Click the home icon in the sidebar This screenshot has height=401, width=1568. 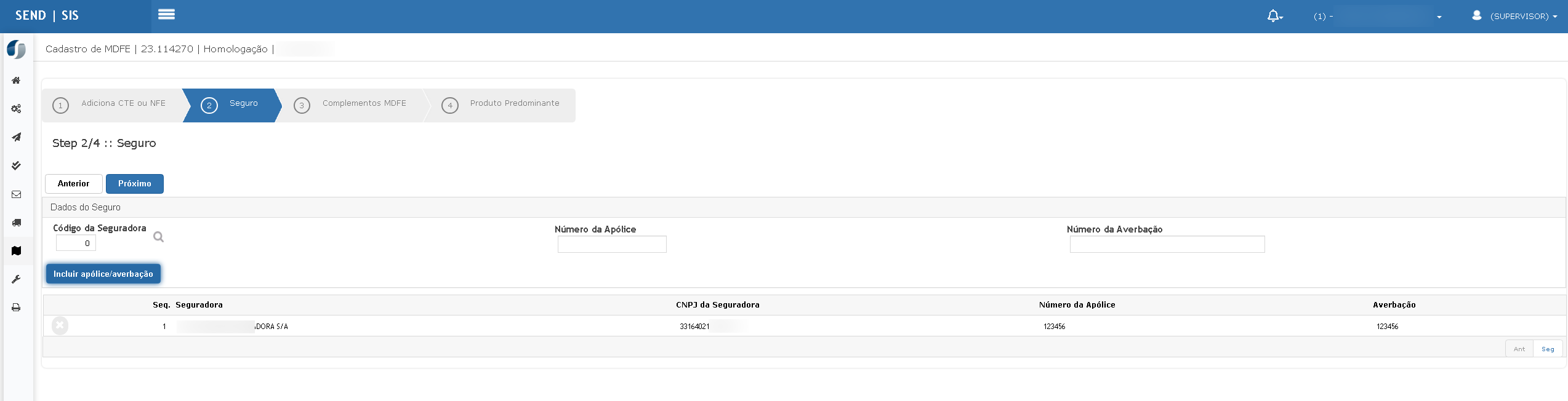coord(17,81)
